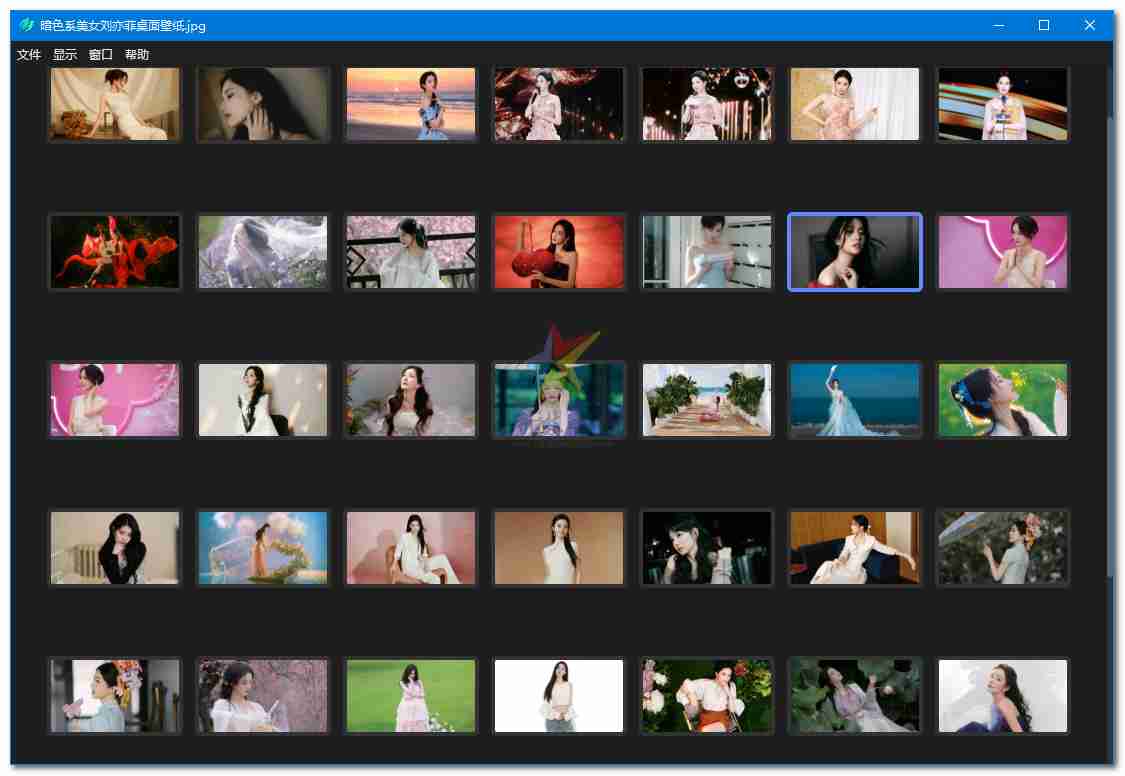Open the blue gown by ocean thumbnail
The image size is (1125, 776).
(x=855, y=400)
